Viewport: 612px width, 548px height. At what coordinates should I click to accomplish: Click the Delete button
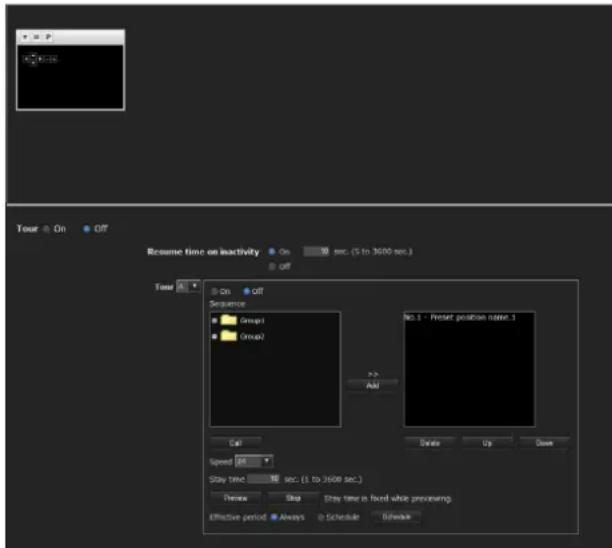tap(430, 443)
